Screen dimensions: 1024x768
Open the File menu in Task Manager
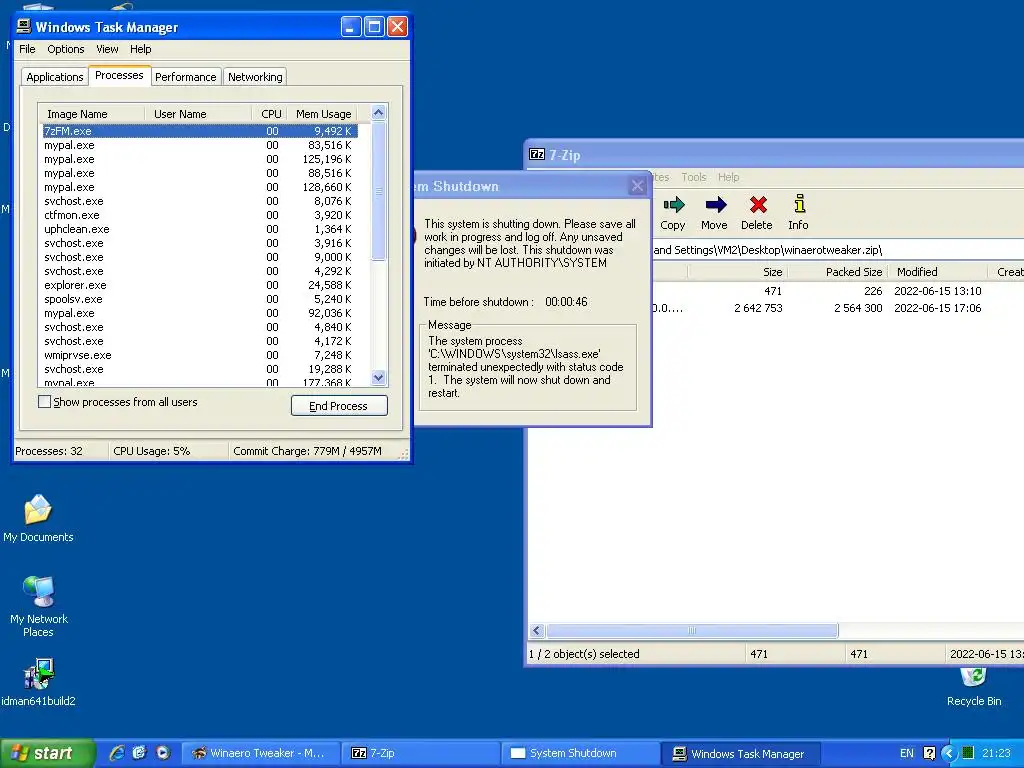coord(27,49)
